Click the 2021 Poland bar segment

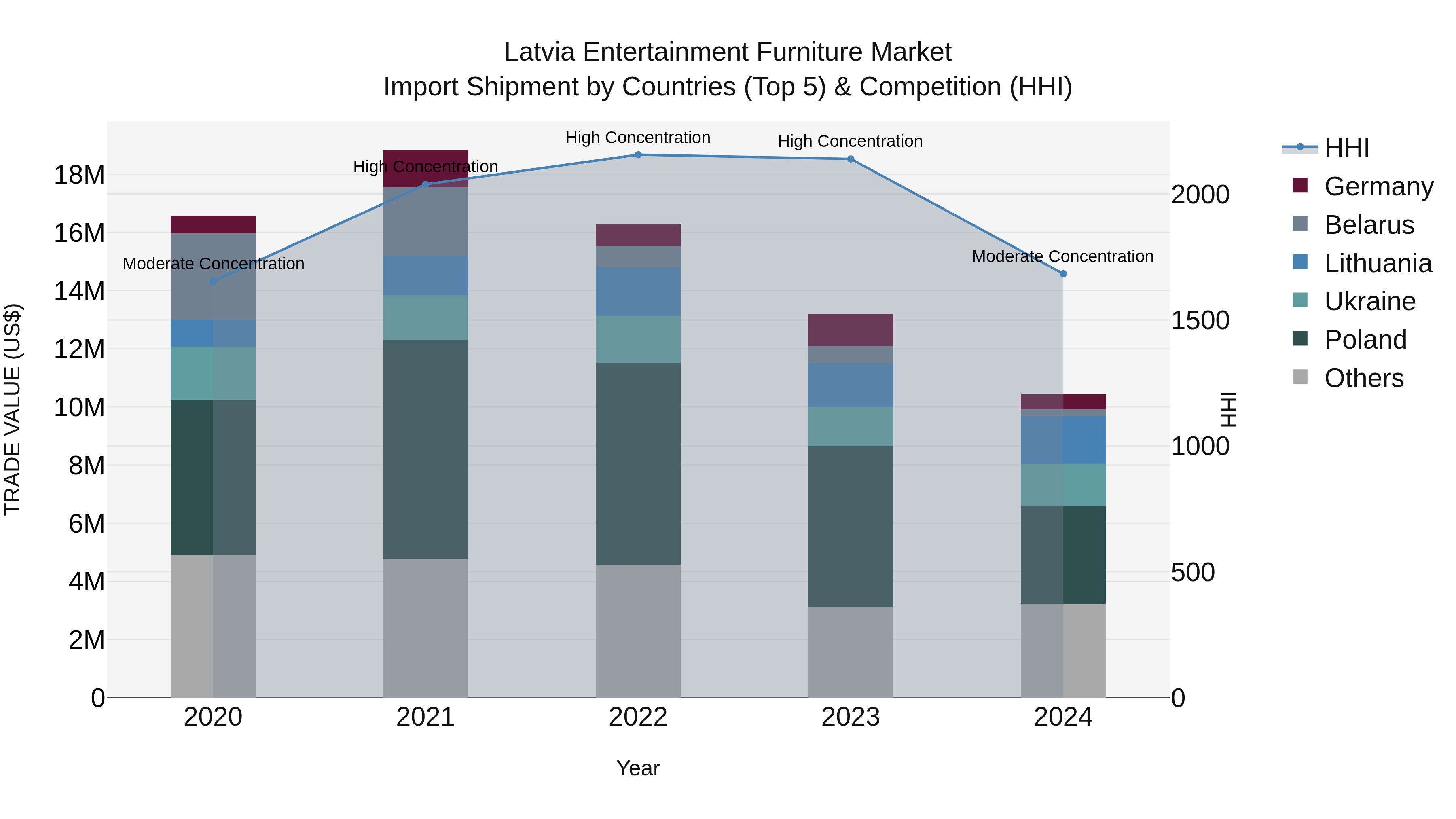click(425, 449)
